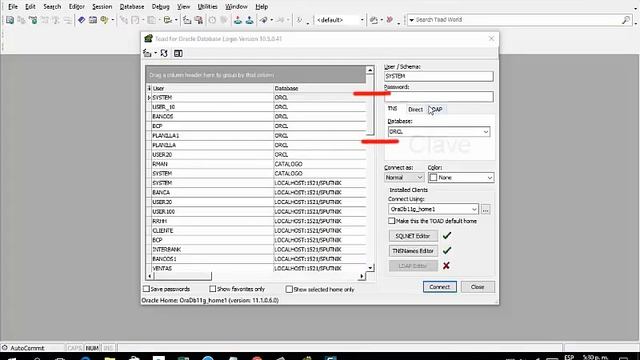Click the User / Schema field containing SYSTEM

[439, 76]
